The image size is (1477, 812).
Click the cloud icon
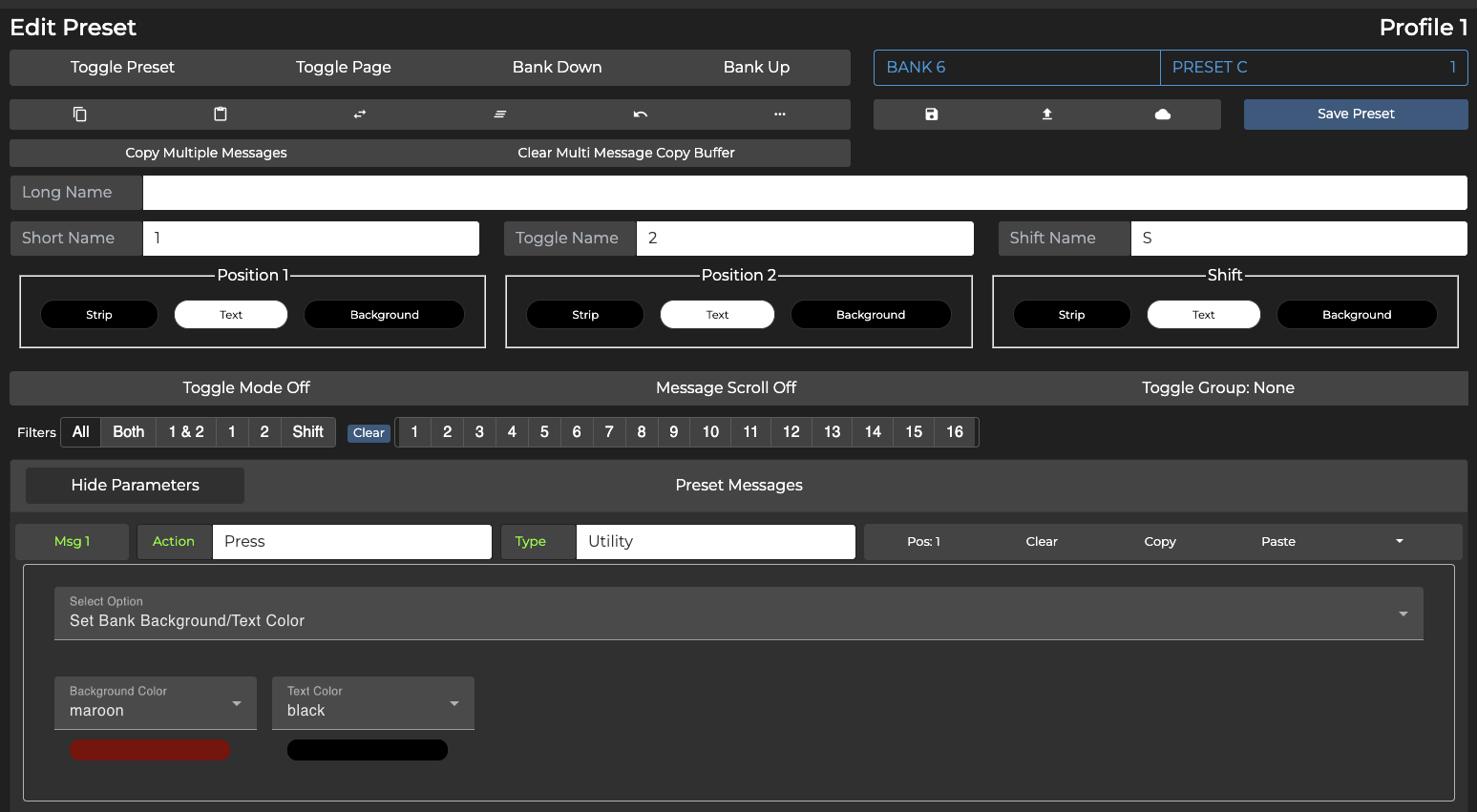pyautogui.click(x=1162, y=115)
